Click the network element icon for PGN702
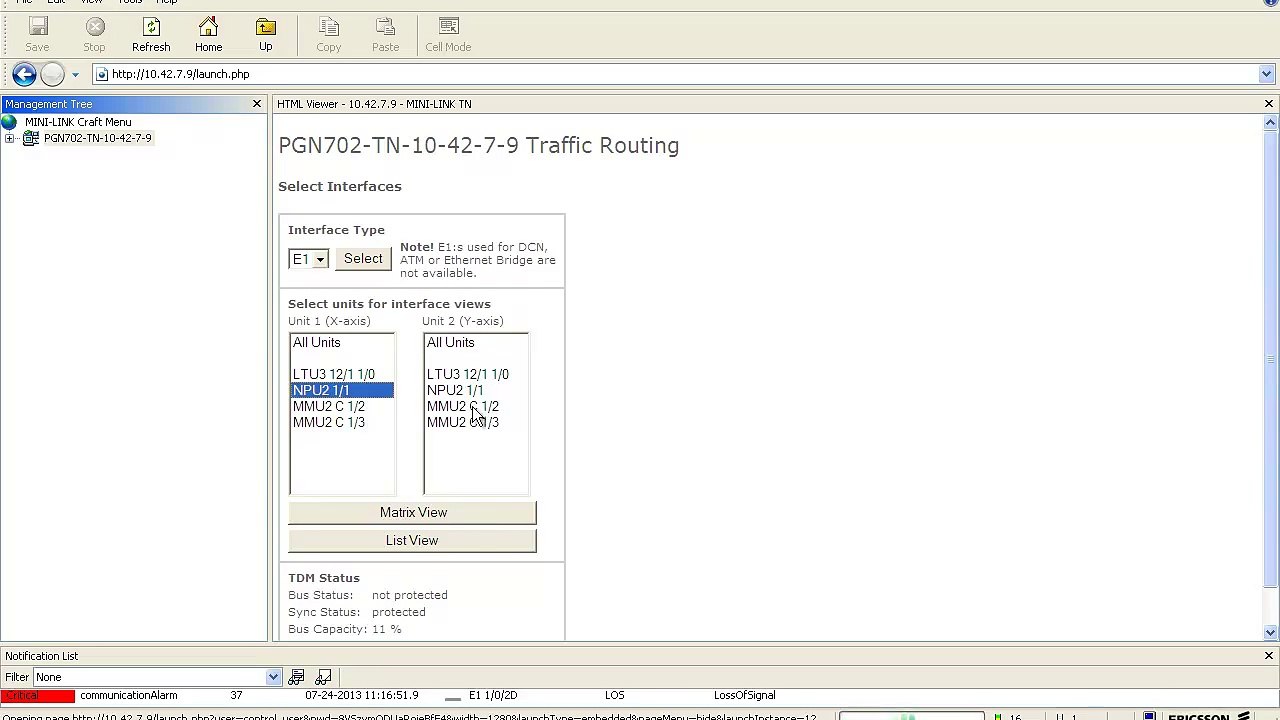The height and width of the screenshot is (720, 1280). tap(31, 138)
